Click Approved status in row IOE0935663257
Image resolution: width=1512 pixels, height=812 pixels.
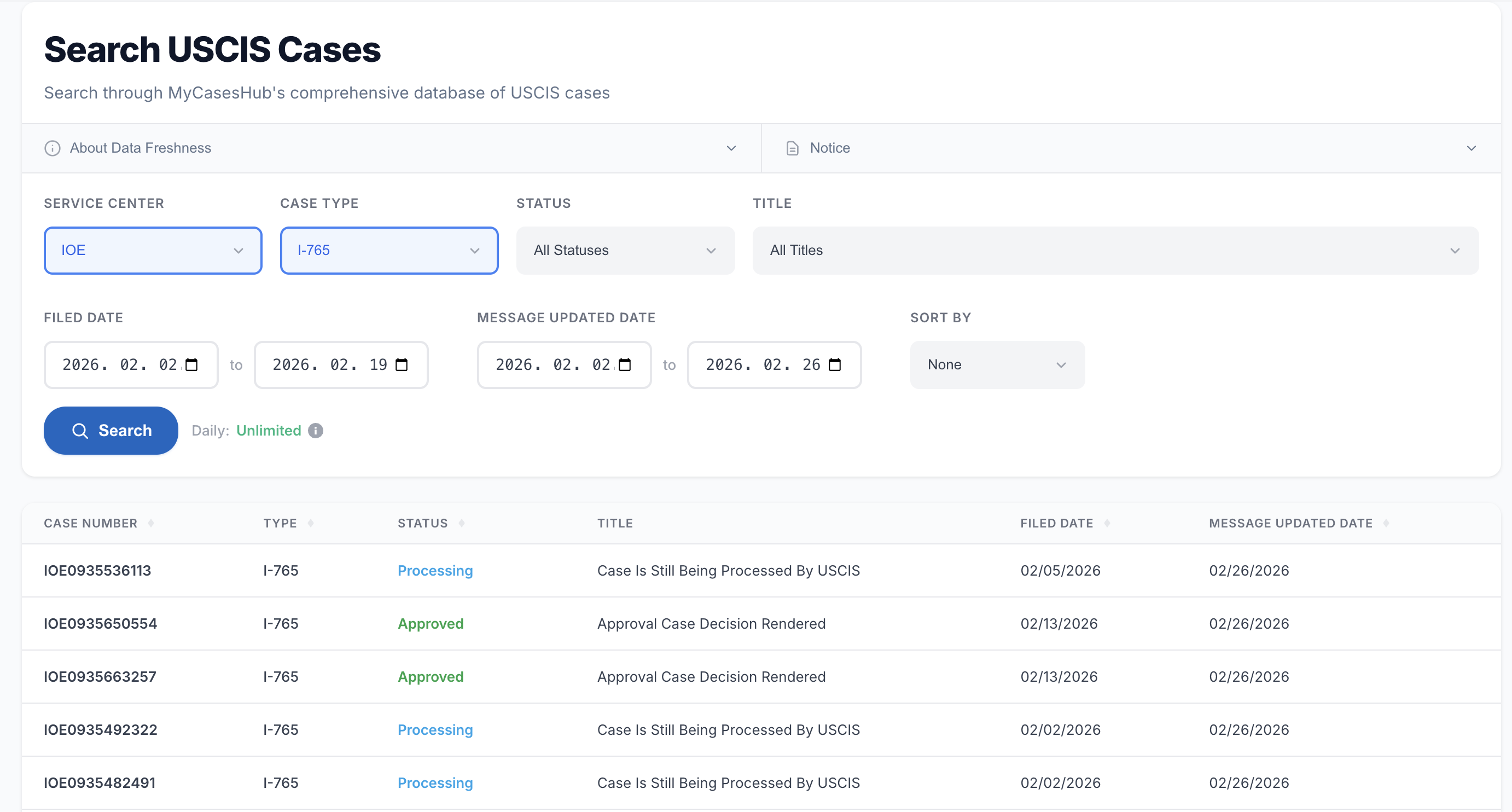(430, 676)
